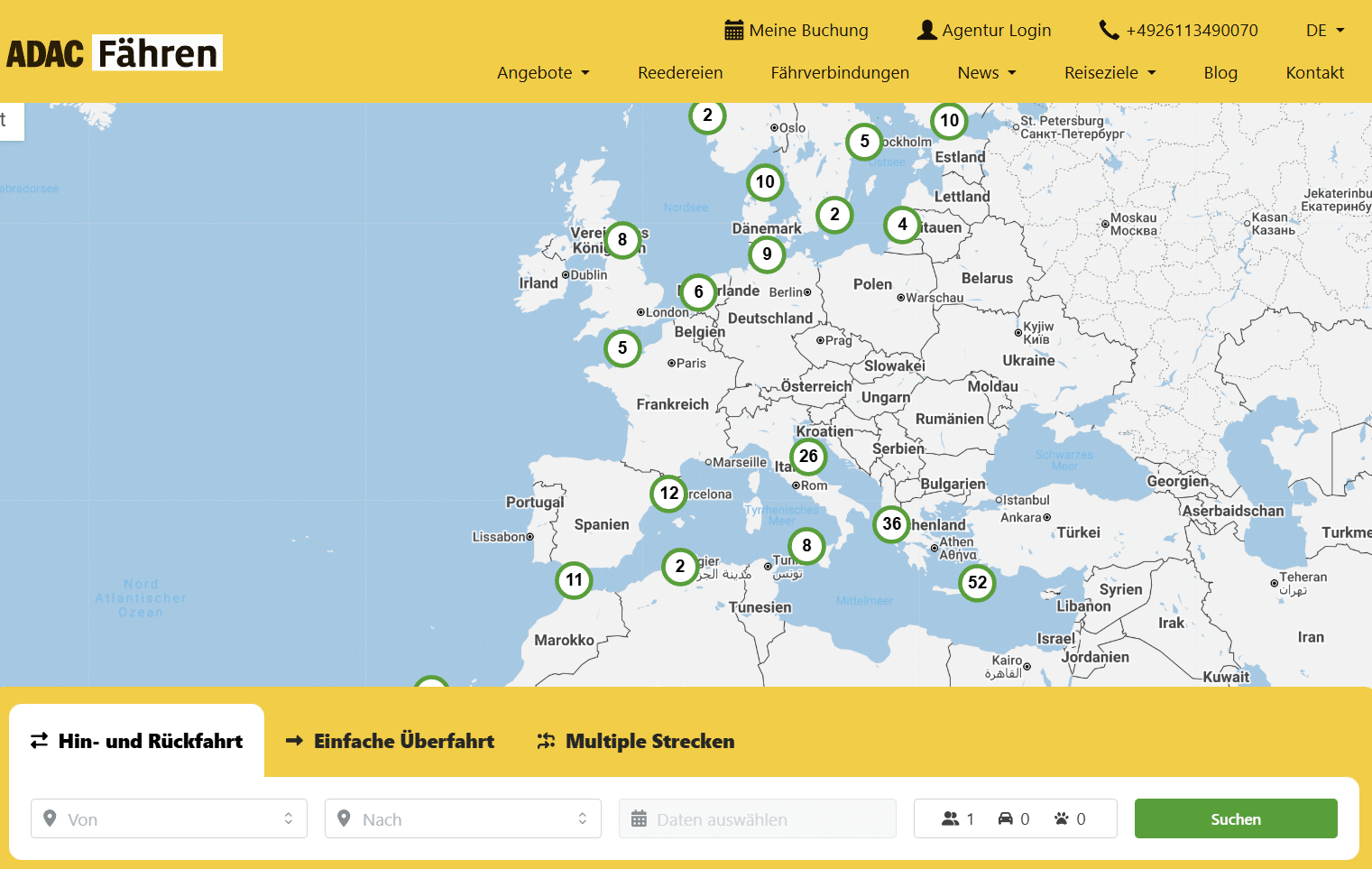Open the Fährverbindungen link
Viewport: 1372px width, 869px height.
pyautogui.click(x=840, y=73)
